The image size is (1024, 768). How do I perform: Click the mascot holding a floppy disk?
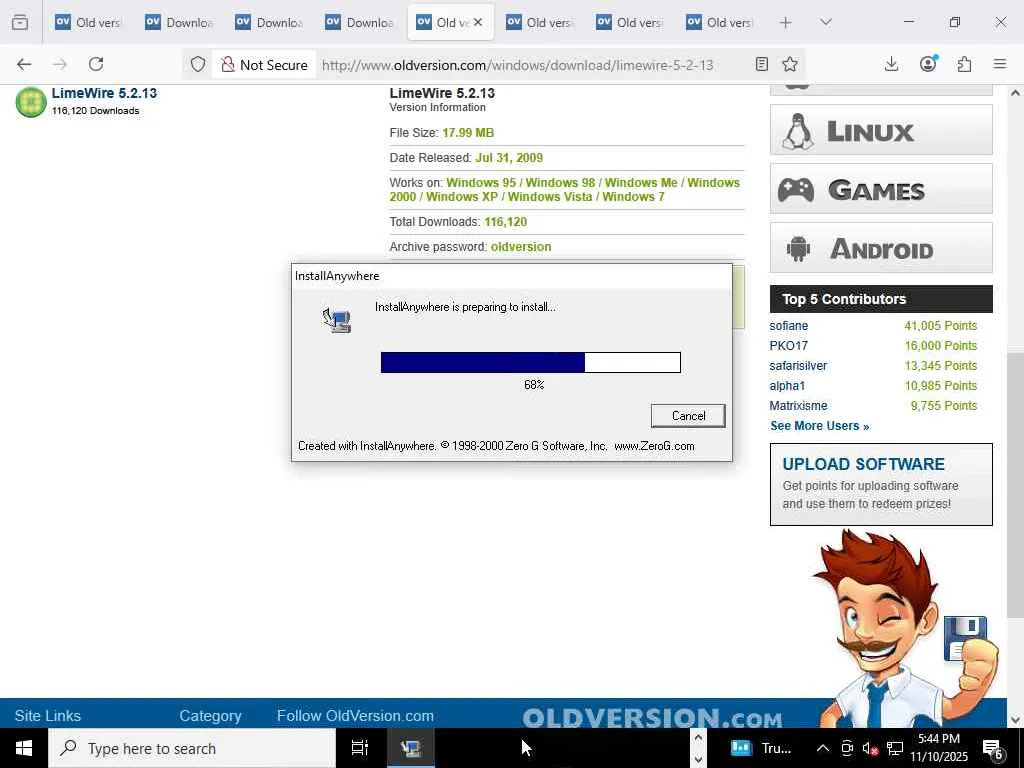point(904,630)
